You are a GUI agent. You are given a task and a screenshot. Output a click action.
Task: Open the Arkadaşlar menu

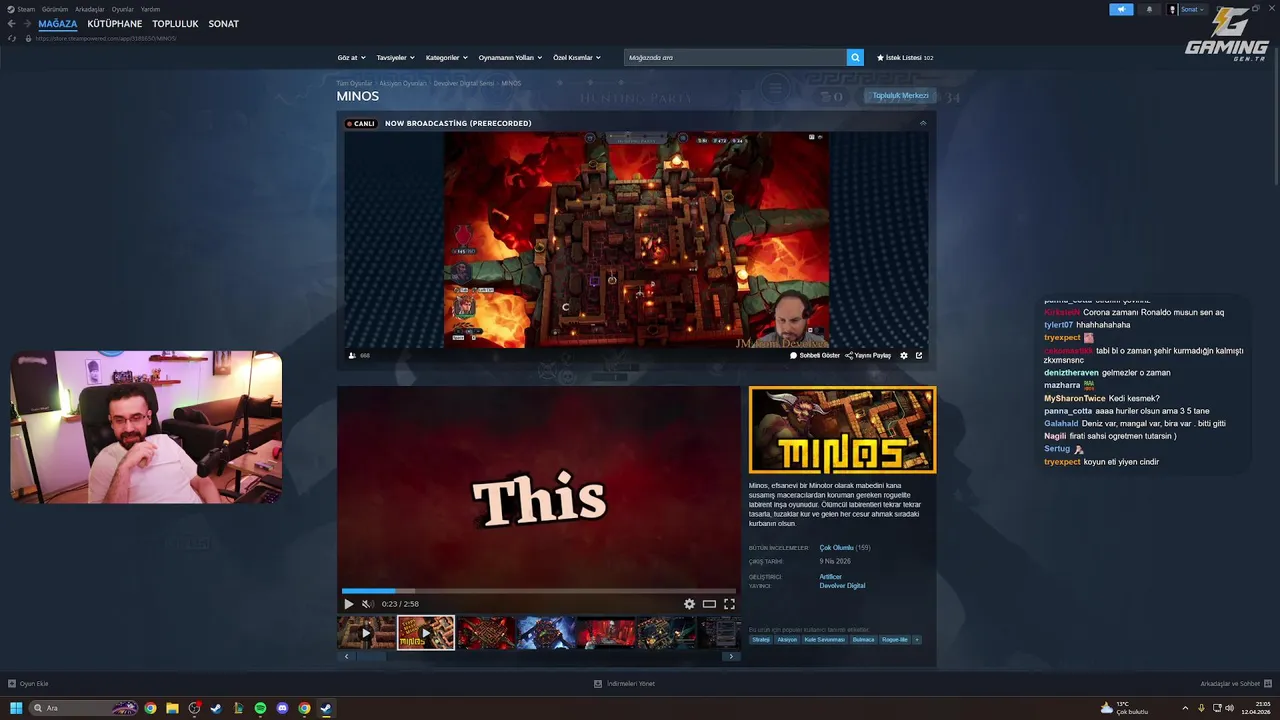90,9
